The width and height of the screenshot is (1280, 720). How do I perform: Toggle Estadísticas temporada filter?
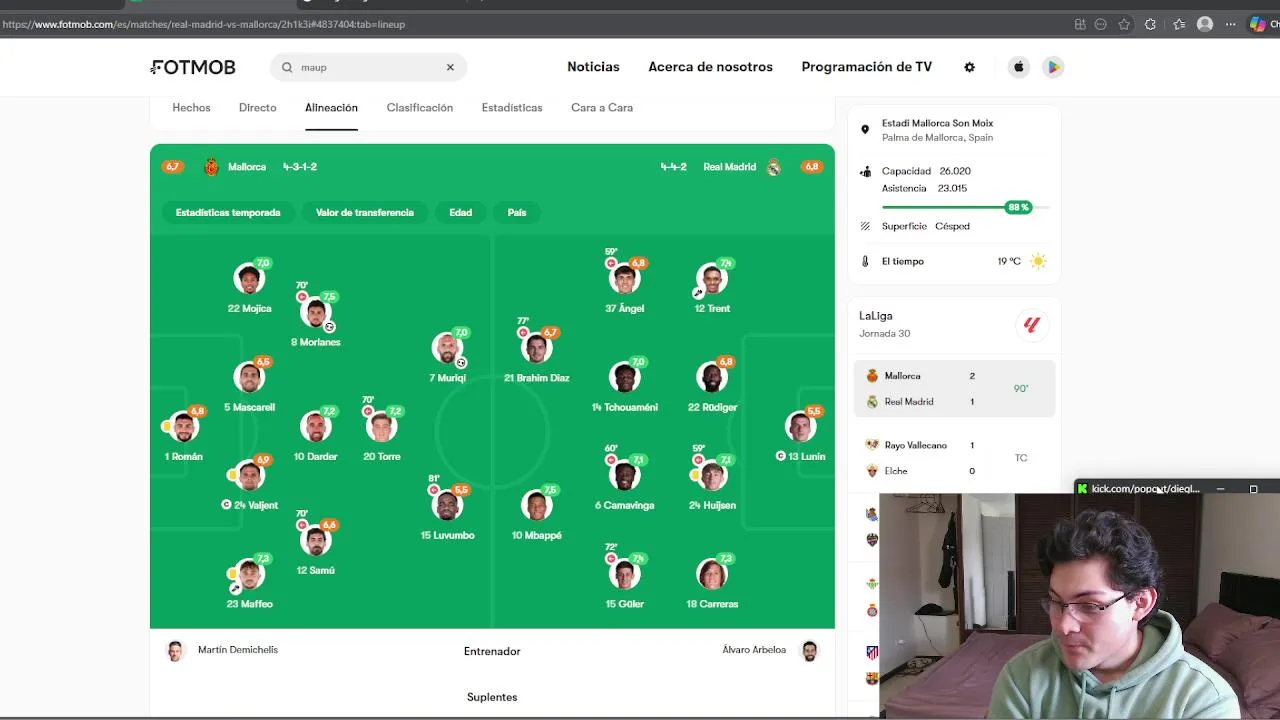(x=228, y=212)
